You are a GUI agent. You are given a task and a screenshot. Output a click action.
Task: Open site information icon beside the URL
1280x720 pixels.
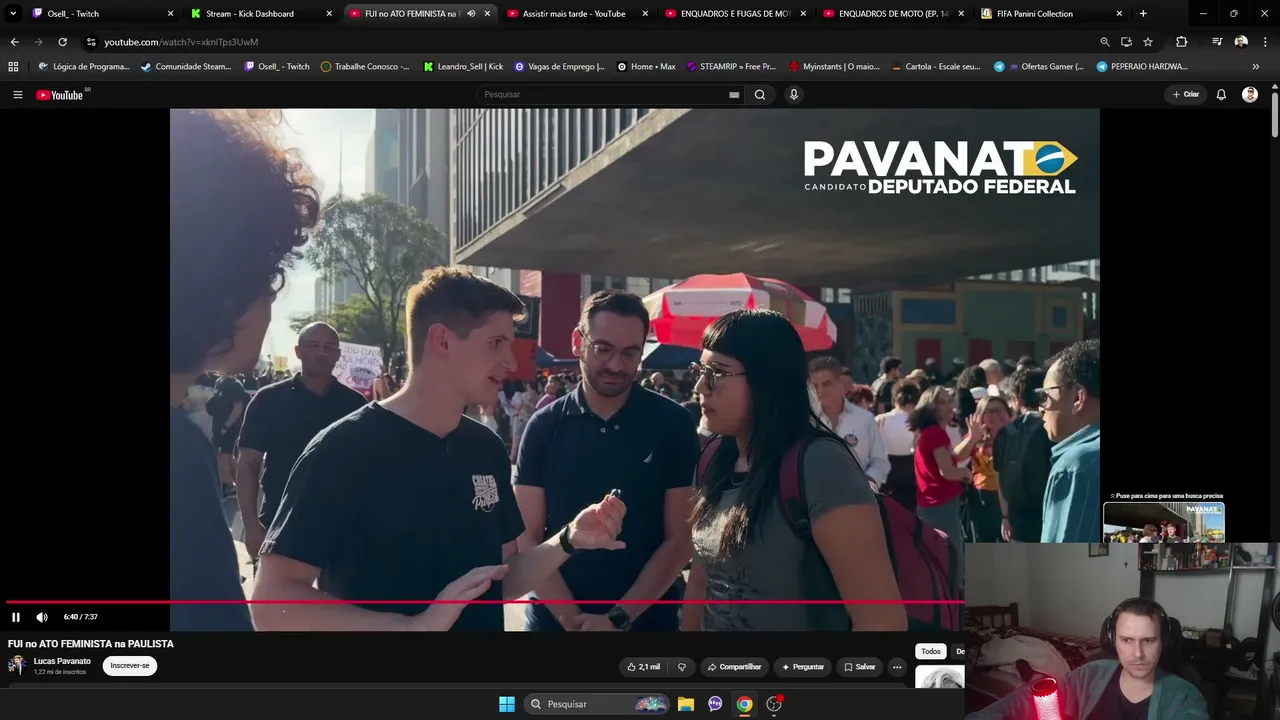(x=91, y=42)
